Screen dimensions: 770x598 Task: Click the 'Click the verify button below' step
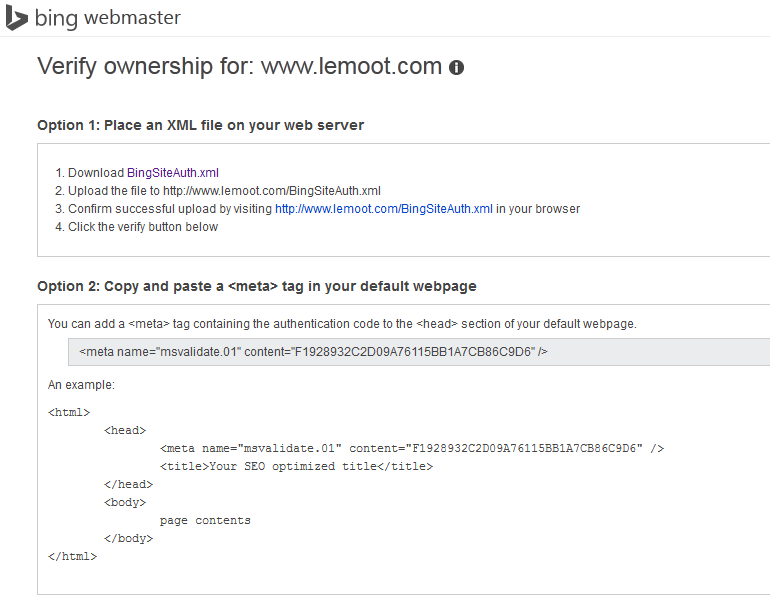(143, 227)
